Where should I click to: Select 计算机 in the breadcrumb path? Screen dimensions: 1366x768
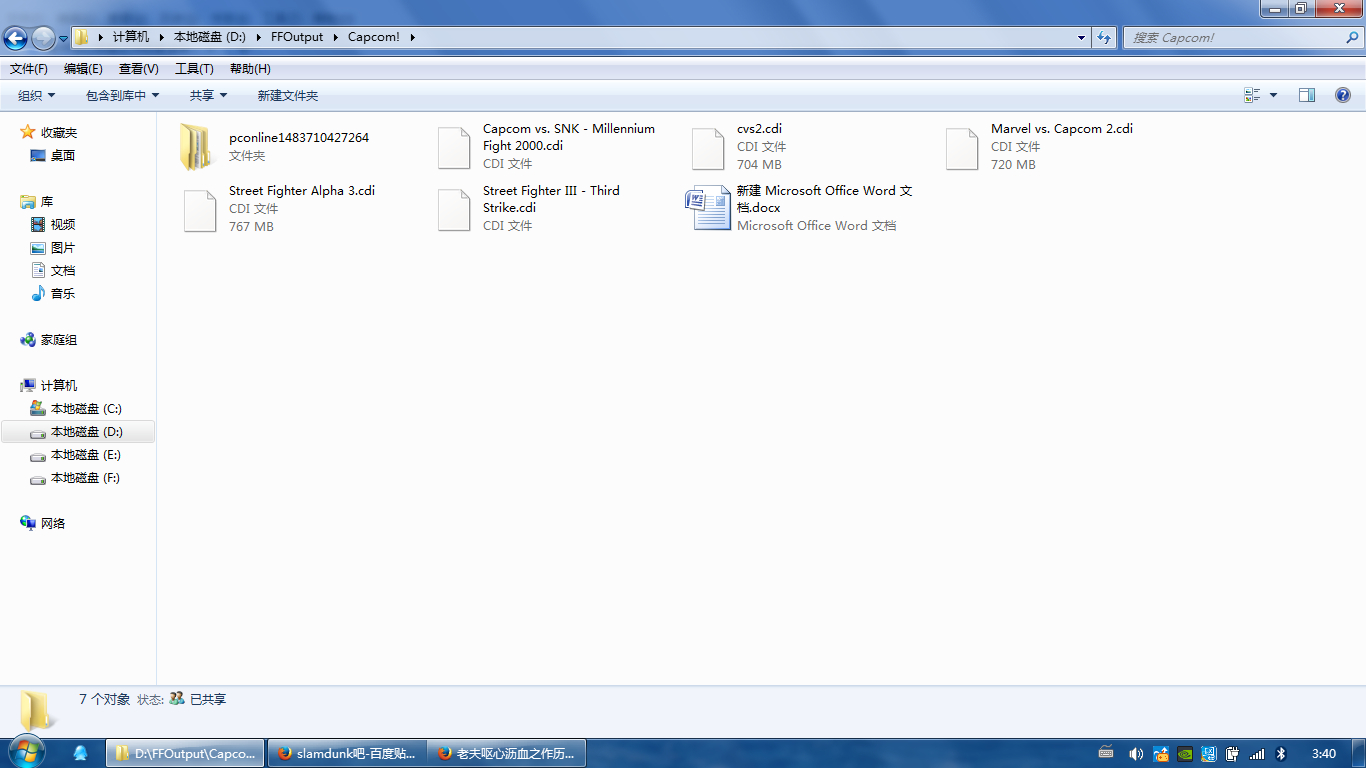pos(131,37)
